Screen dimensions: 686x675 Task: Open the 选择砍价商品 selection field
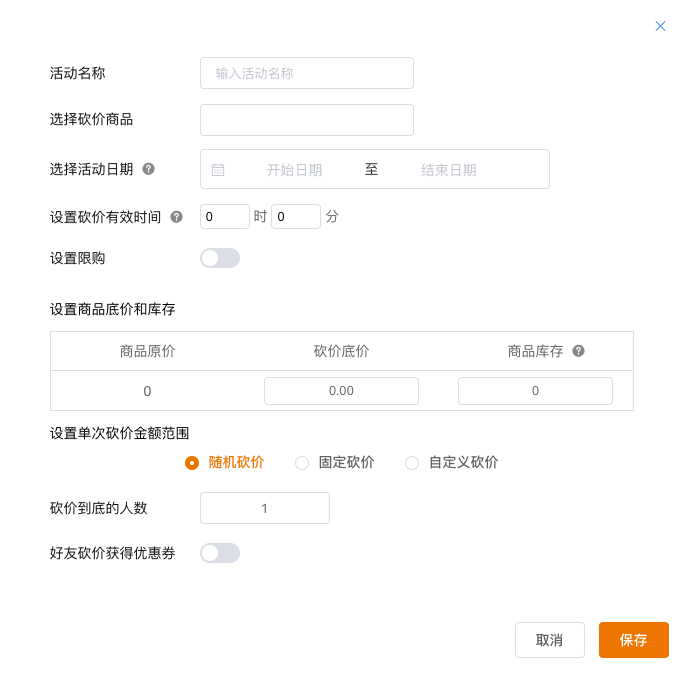[x=307, y=120]
